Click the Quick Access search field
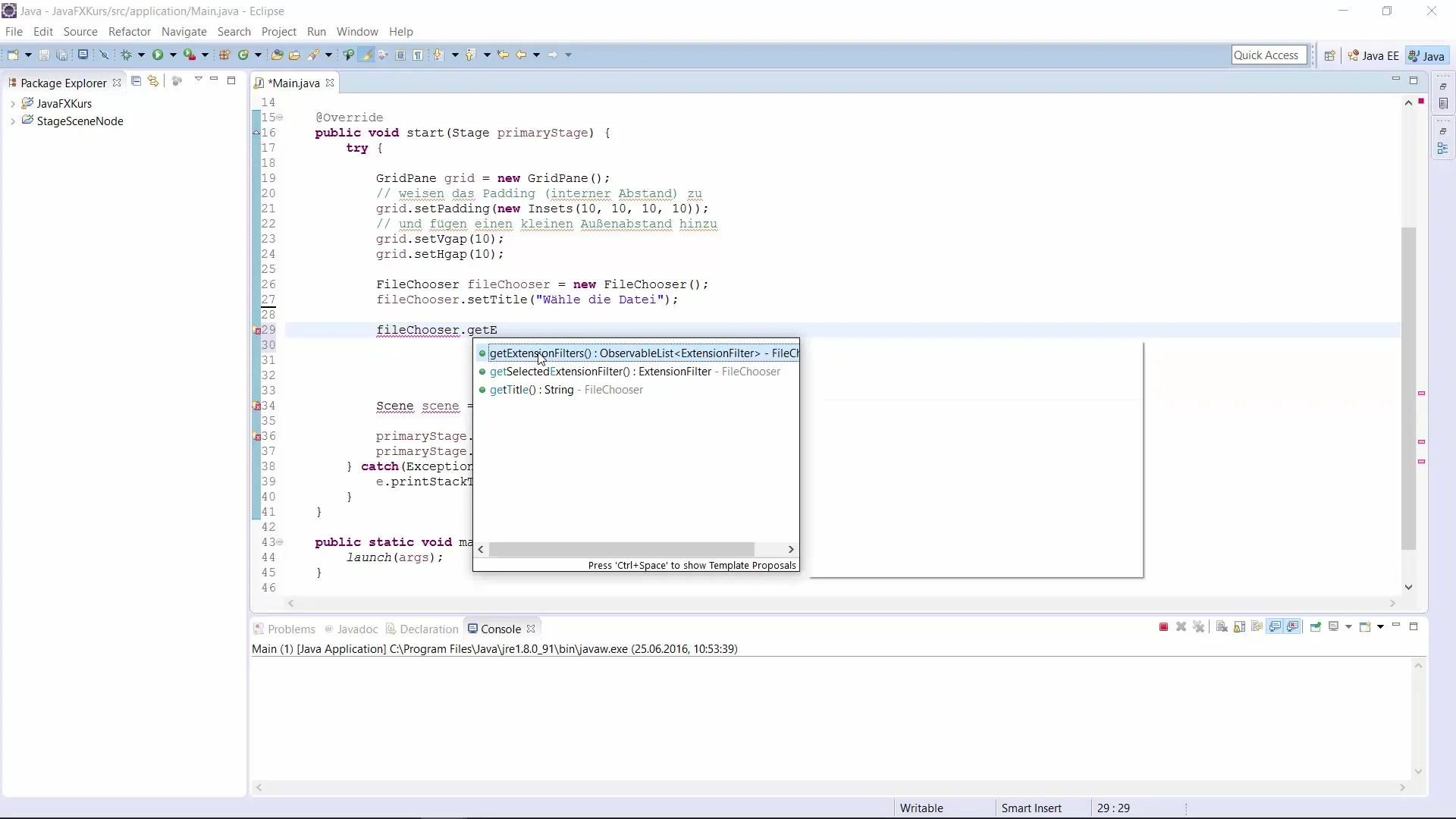 point(1268,55)
